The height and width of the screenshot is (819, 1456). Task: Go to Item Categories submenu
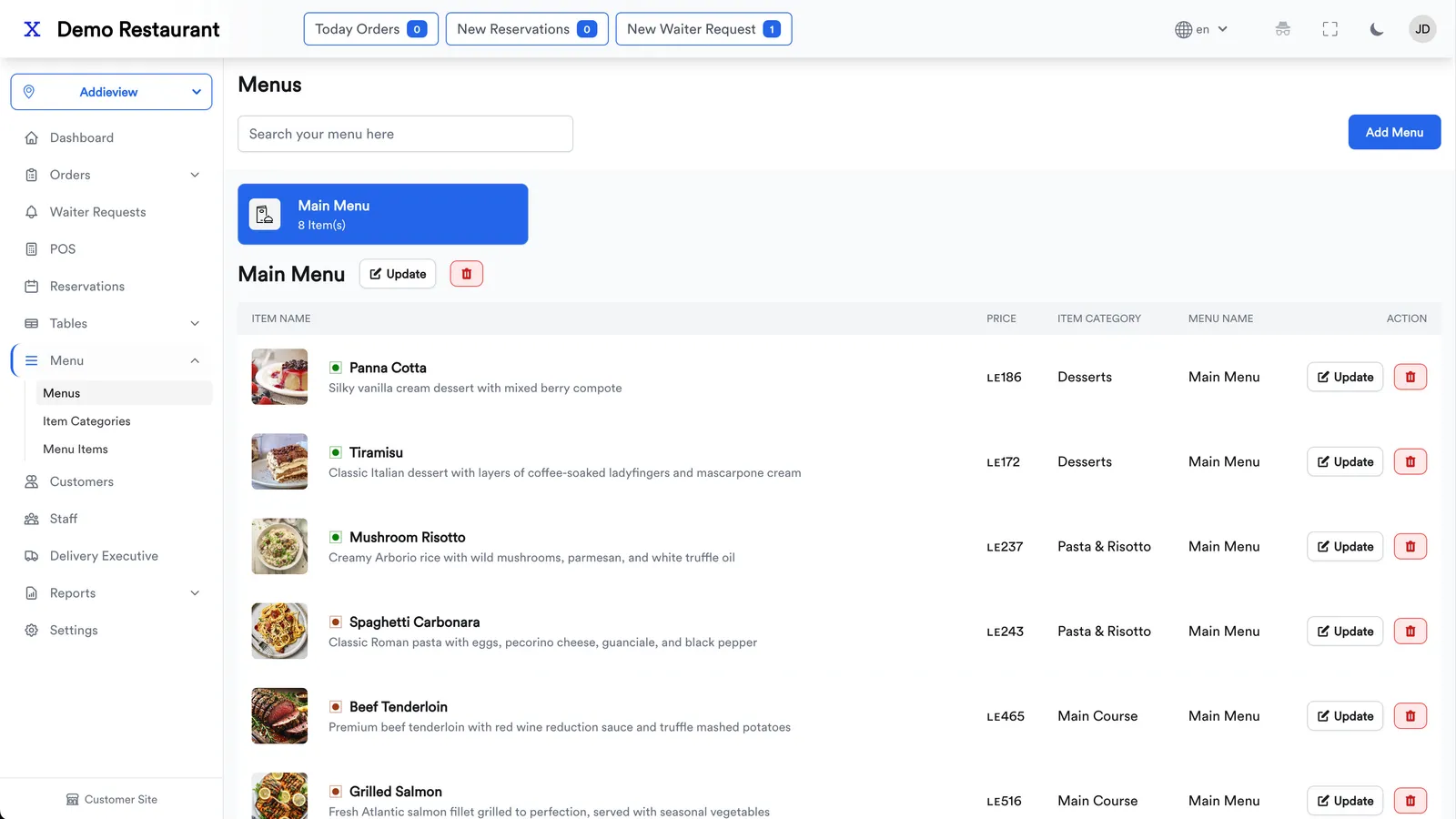[x=86, y=421]
